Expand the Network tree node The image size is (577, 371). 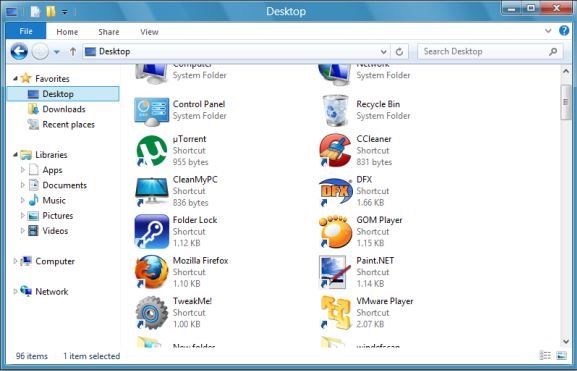(x=15, y=291)
